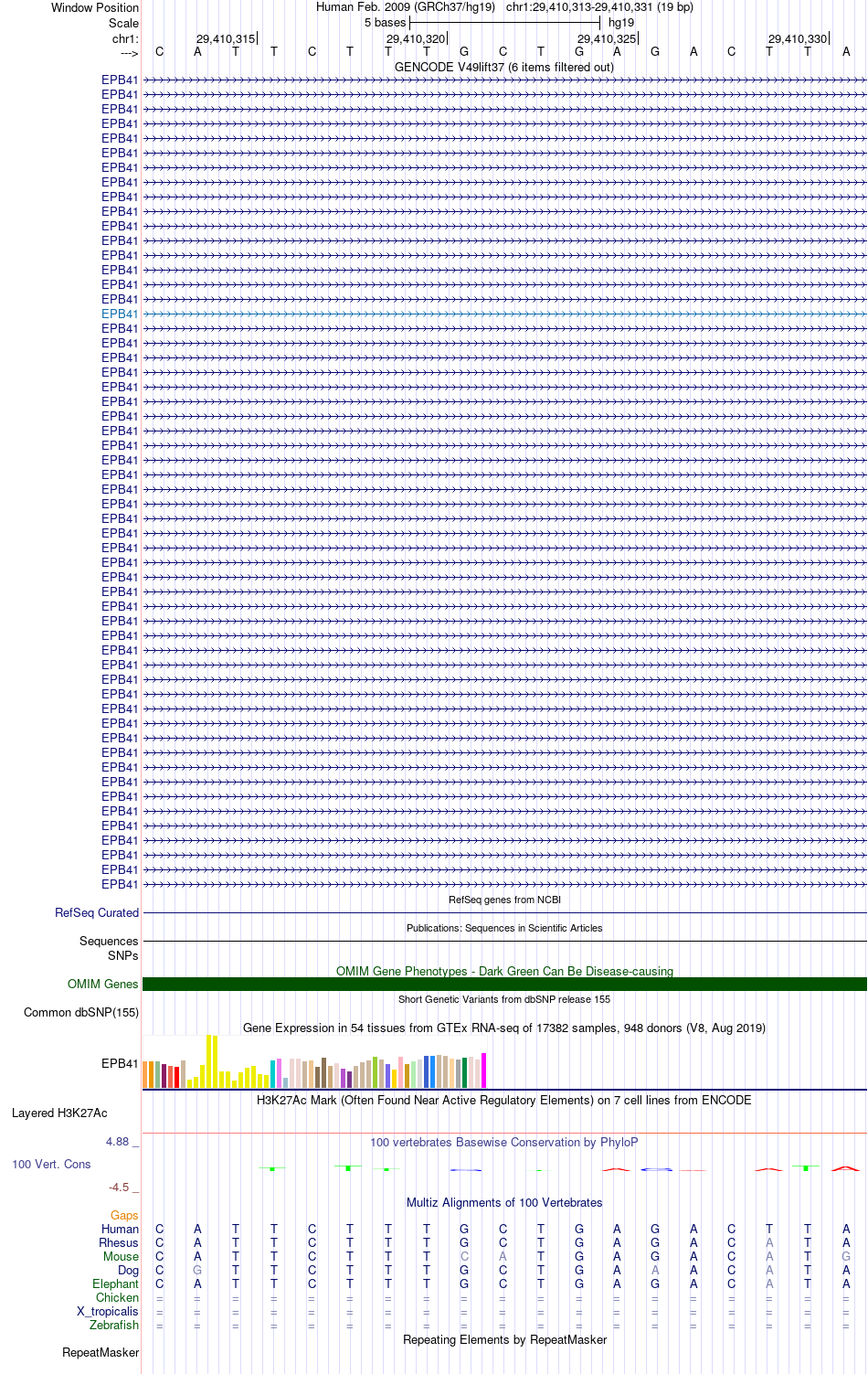Click the chr1:29,410,313-29,410,331 (19 bp) position text

click(x=599, y=6)
